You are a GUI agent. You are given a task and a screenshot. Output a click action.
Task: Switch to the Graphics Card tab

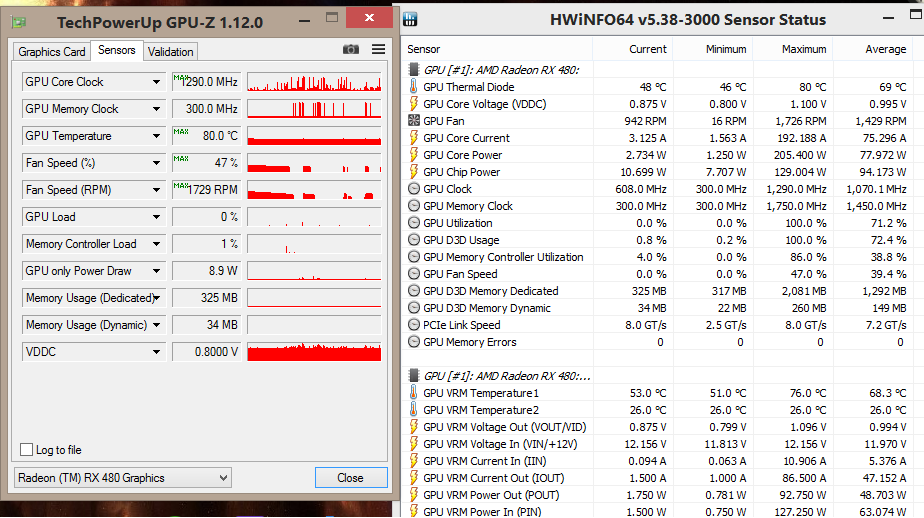tap(52, 52)
